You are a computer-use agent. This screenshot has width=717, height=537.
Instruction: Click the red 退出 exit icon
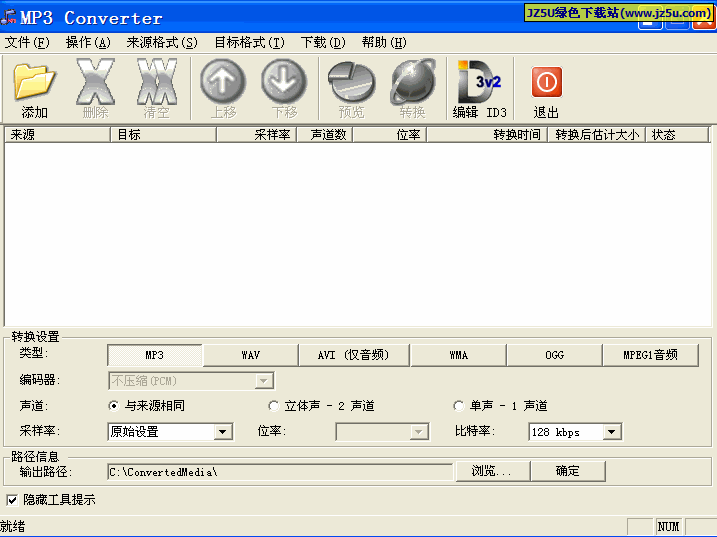(546, 82)
